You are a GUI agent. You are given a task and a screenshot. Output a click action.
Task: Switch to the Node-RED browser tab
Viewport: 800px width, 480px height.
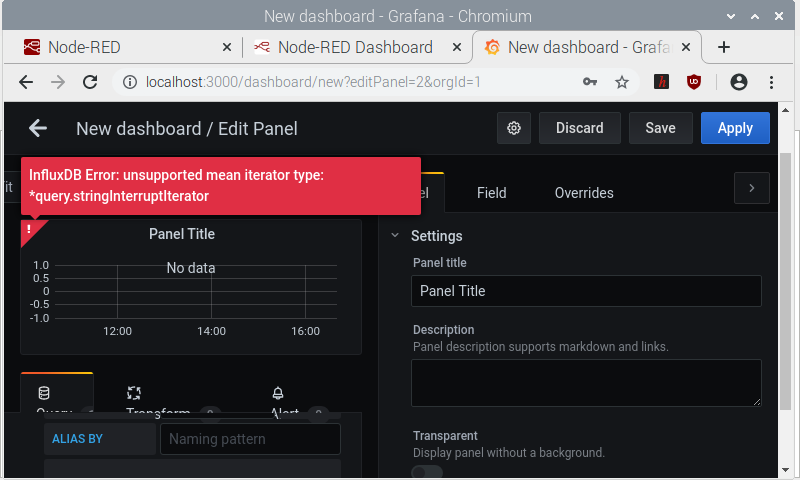click(122, 47)
